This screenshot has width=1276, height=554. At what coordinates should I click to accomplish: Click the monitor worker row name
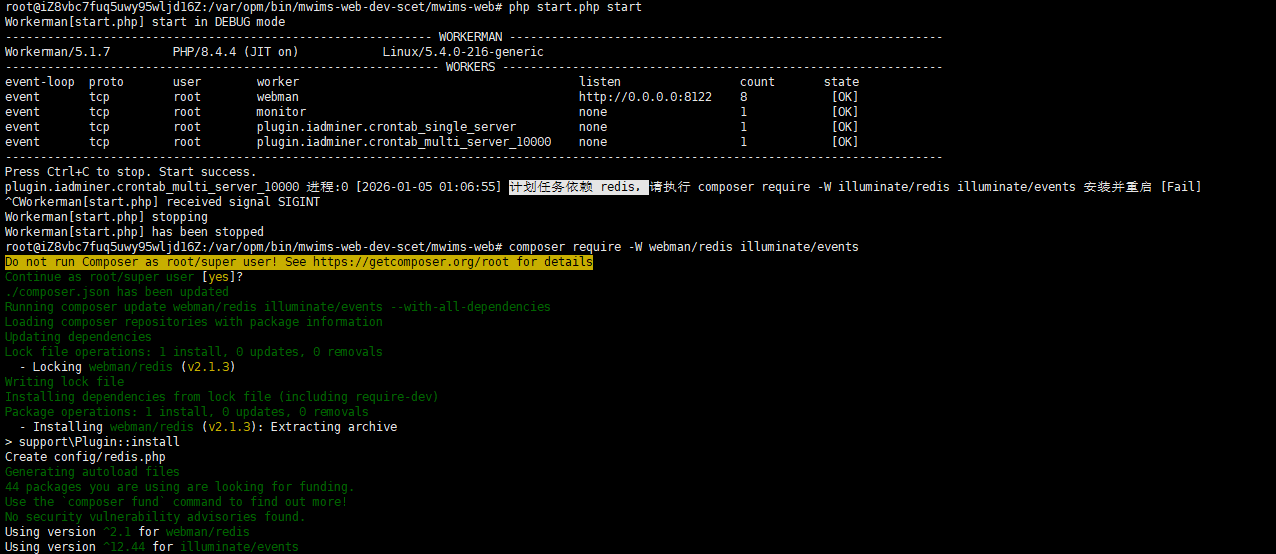point(281,112)
